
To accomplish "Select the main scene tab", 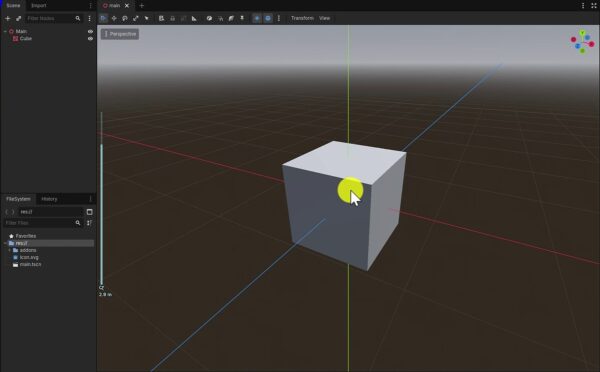I will 114,5.
